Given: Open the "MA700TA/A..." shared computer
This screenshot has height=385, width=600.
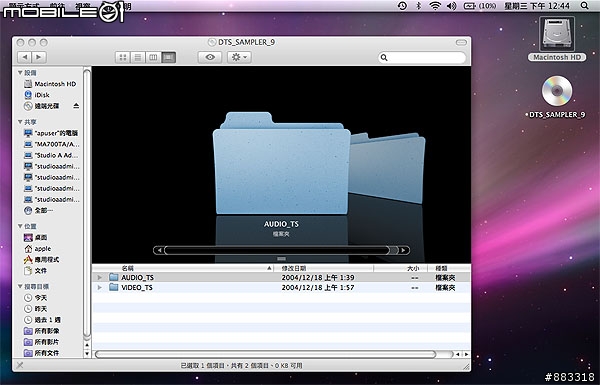Looking at the screenshot, I should (x=52, y=144).
